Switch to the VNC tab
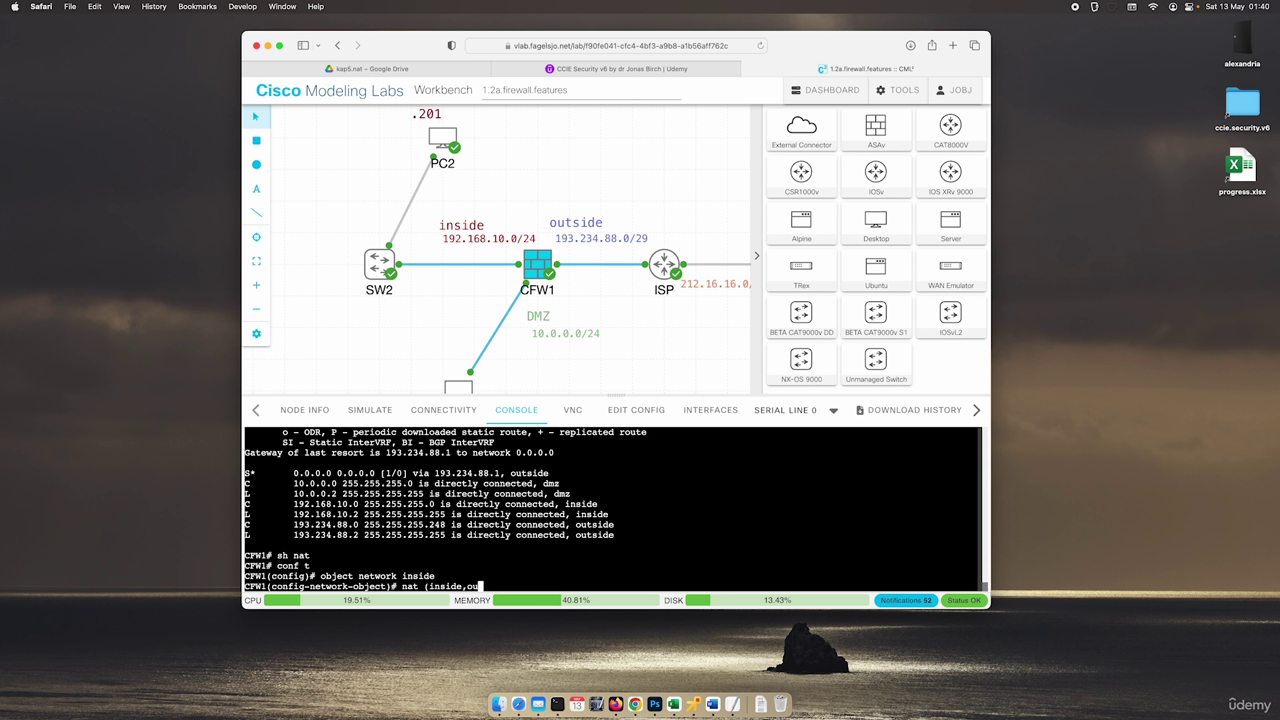The image size is (1280, 720). [573, 410]
